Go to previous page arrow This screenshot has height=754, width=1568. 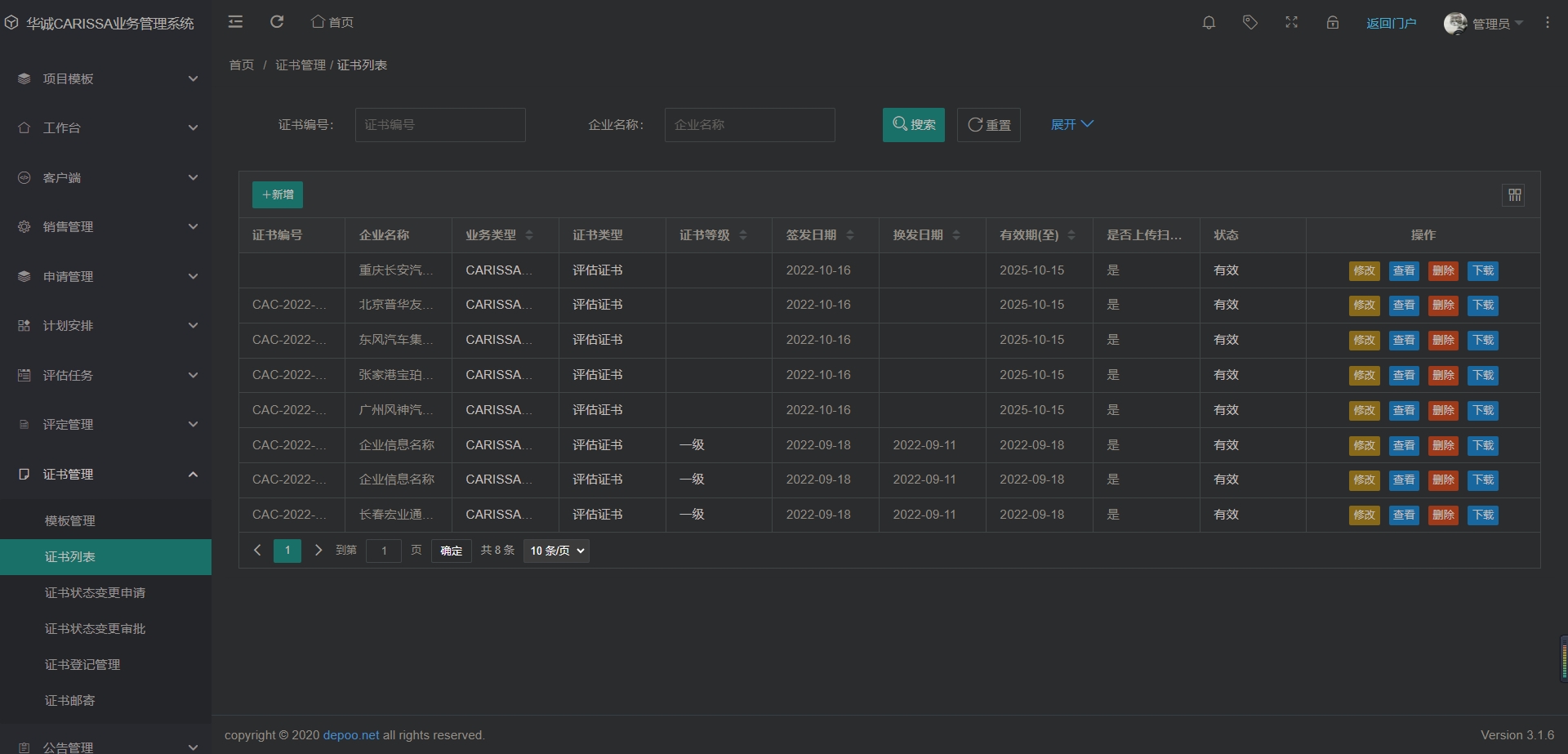click(x=257, y=551)
